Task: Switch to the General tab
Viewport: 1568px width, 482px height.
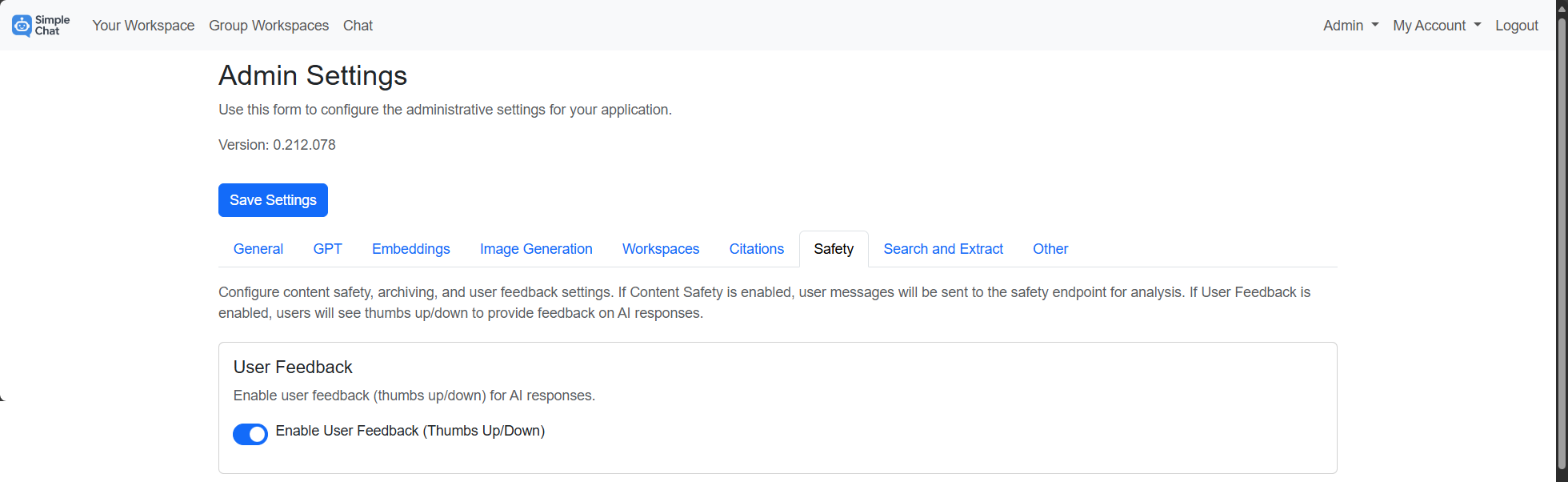Action: click(258, 249)
